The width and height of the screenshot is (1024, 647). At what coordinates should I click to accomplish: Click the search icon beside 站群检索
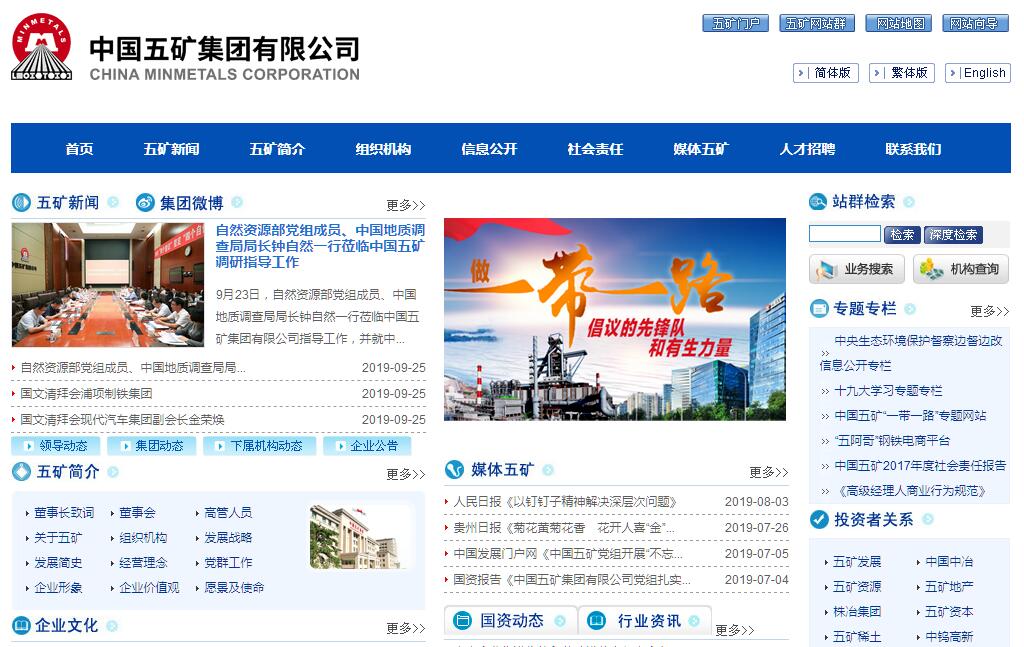click(x=818, y=202)
